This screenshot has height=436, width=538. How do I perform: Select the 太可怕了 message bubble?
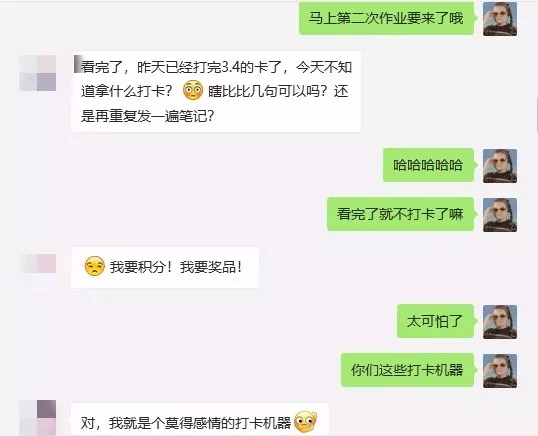[x=435, y=321]
